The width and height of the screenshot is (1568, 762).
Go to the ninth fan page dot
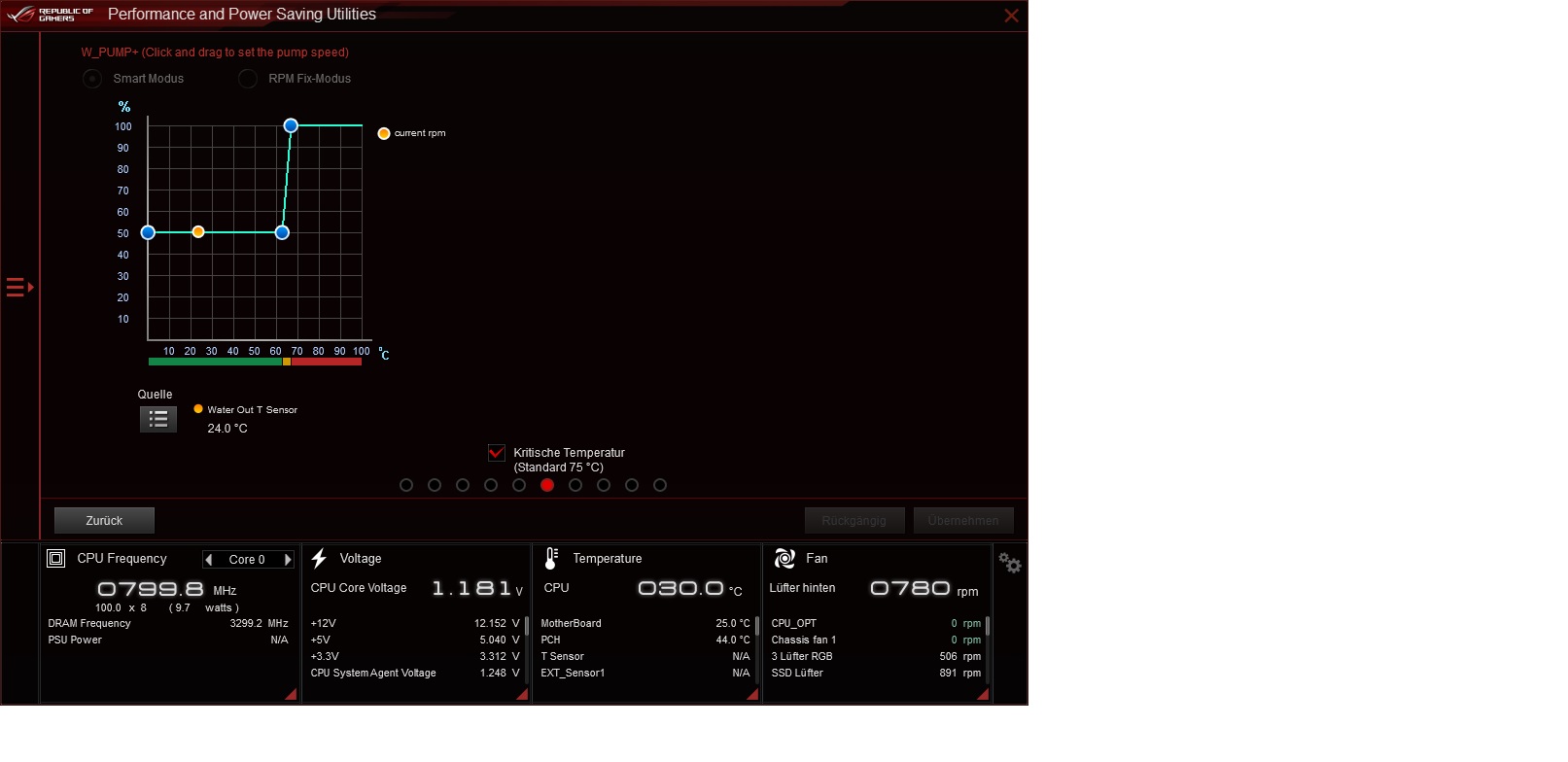(632, 485)
